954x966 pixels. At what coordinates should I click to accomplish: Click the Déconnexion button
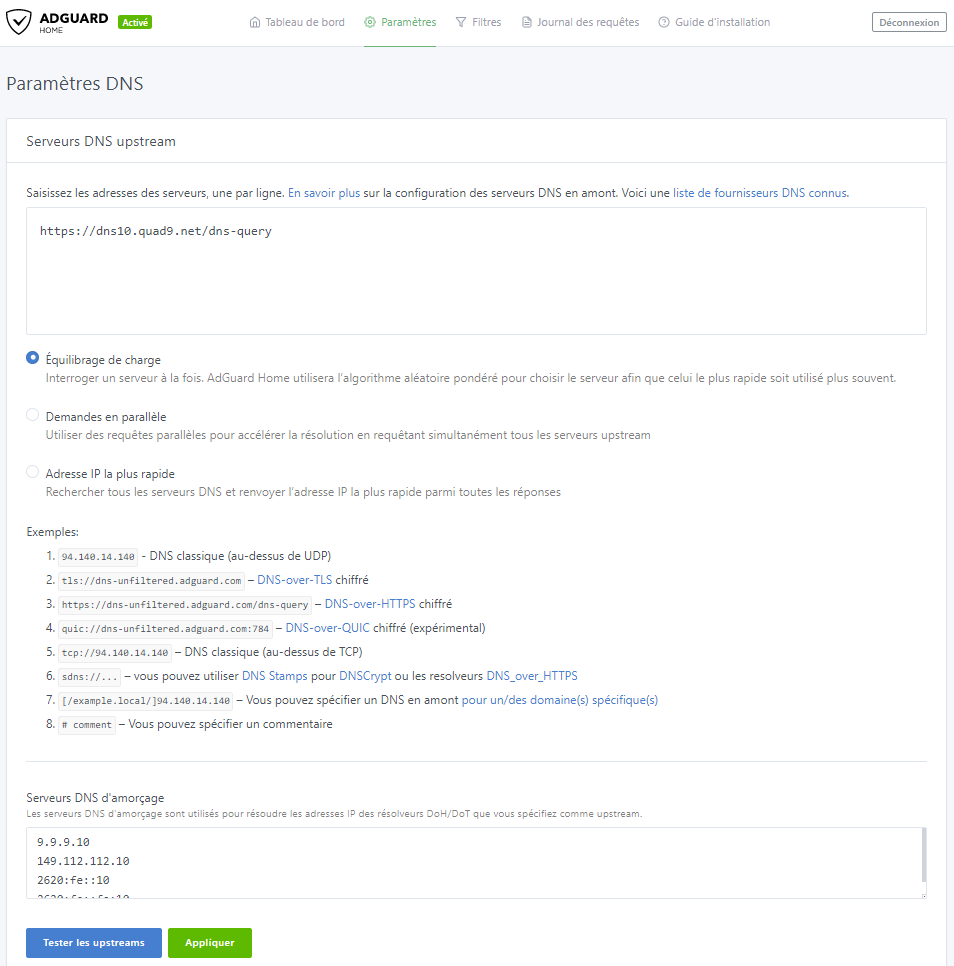[x=909, y=22]
